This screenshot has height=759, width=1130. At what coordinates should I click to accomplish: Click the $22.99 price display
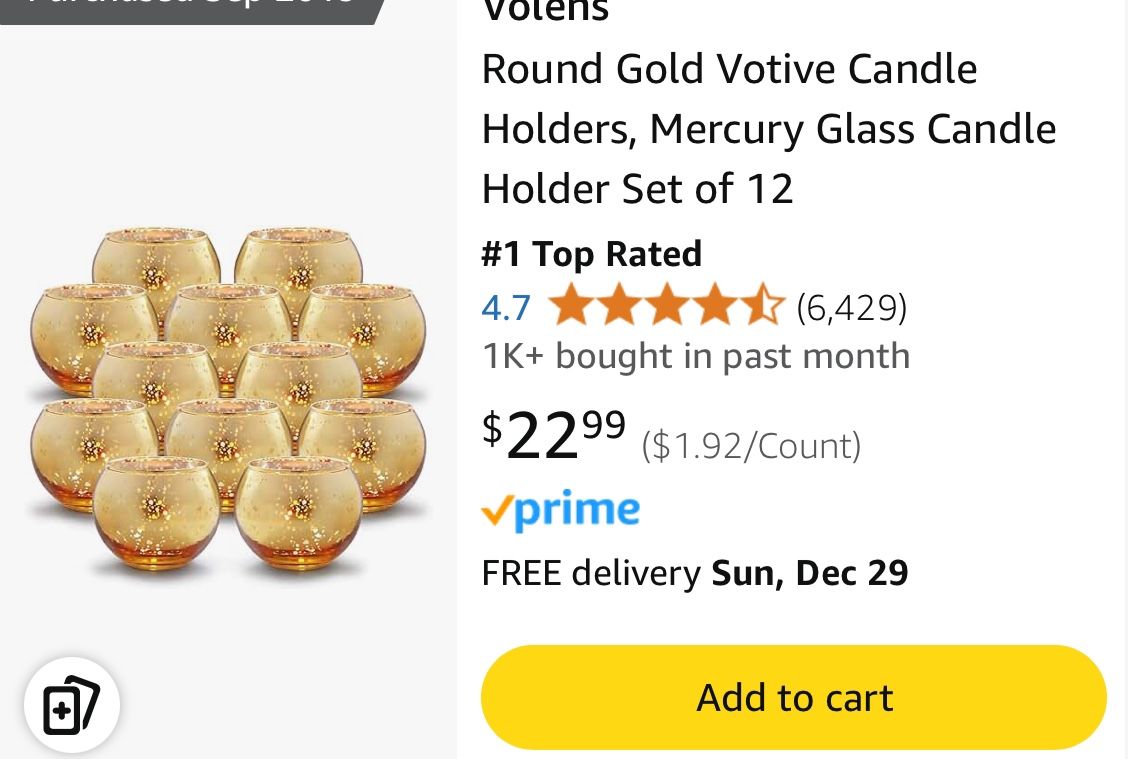tap(550, 438)
